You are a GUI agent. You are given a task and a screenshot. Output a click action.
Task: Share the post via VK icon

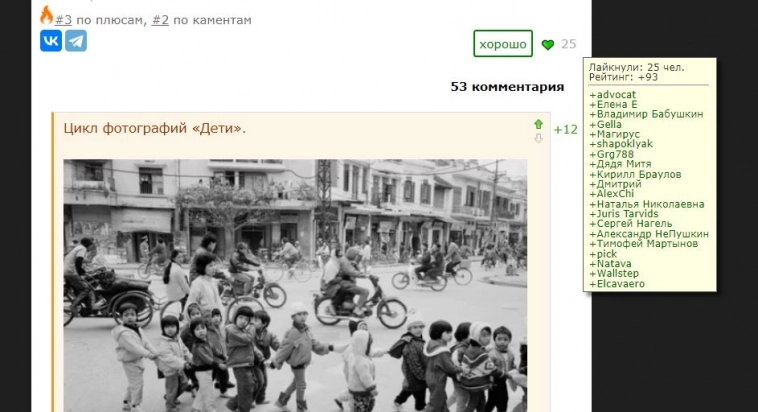(x=51, y=41)
